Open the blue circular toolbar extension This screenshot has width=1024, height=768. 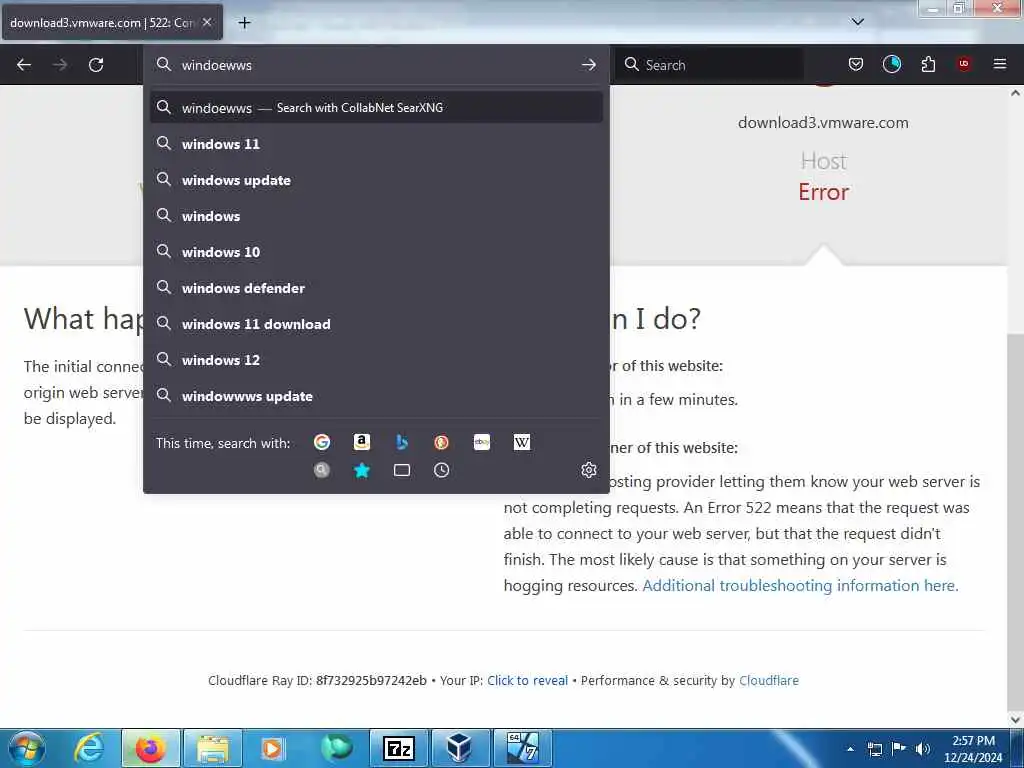[891, 64]
